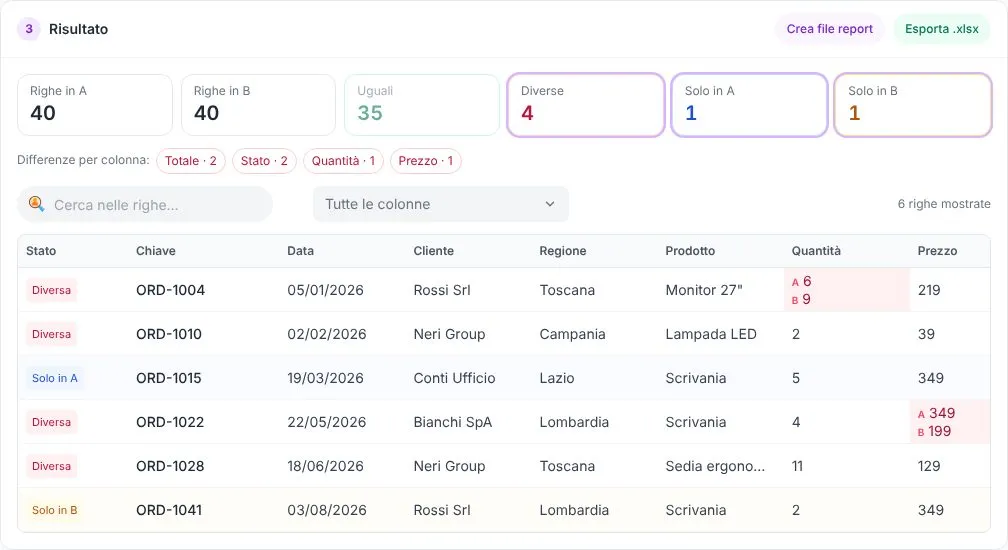This screenshot has width=1008, height=550.
Task: Click the date 05/01/2026
Action: point(325,290)
